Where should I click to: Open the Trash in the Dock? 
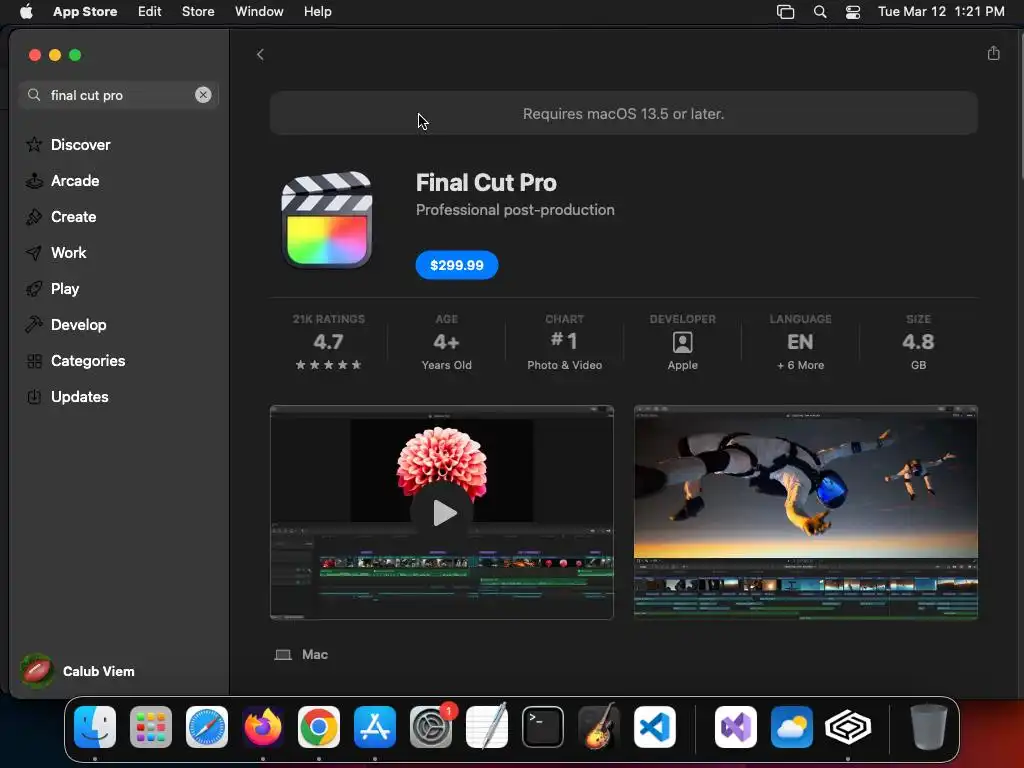point(929,726)
